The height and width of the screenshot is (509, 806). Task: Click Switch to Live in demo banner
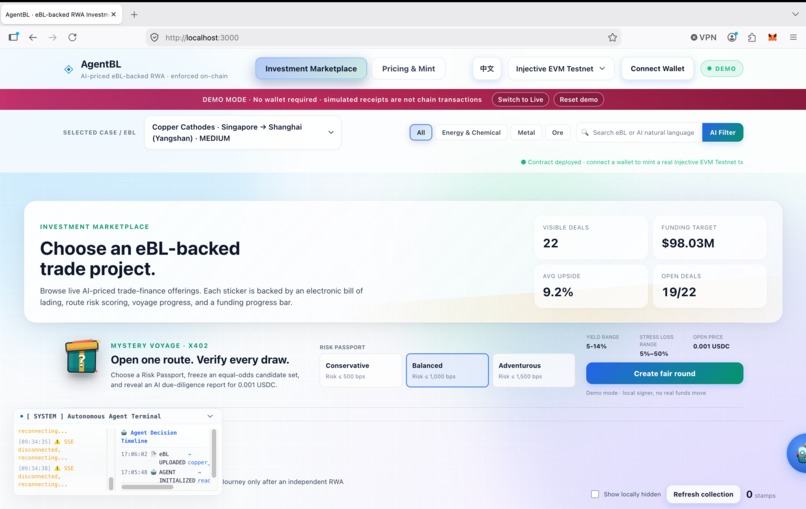coord(520,100)
